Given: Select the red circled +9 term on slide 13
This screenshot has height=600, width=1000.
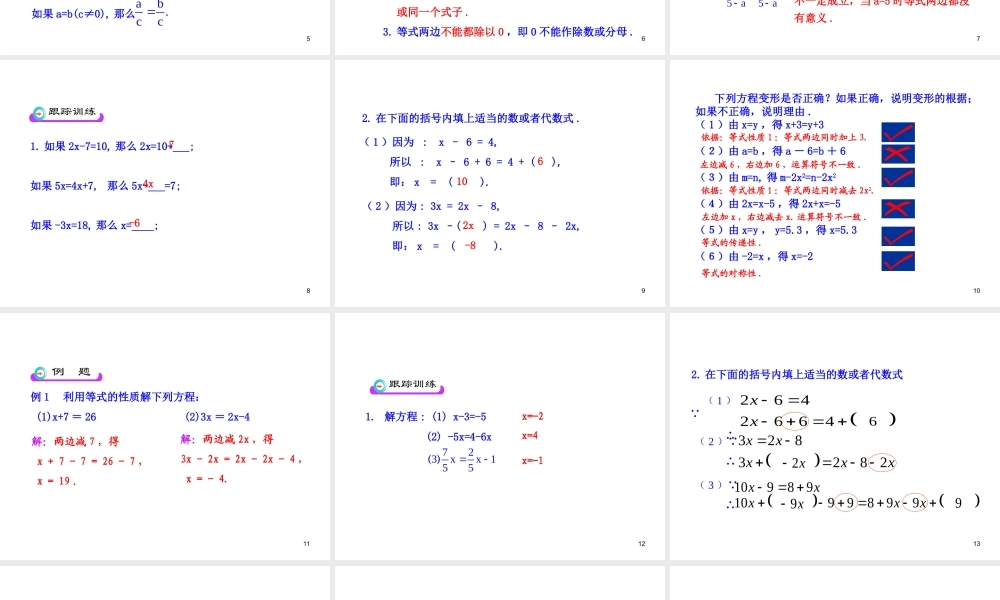Looking at the screenshot, I should [845, 502].
